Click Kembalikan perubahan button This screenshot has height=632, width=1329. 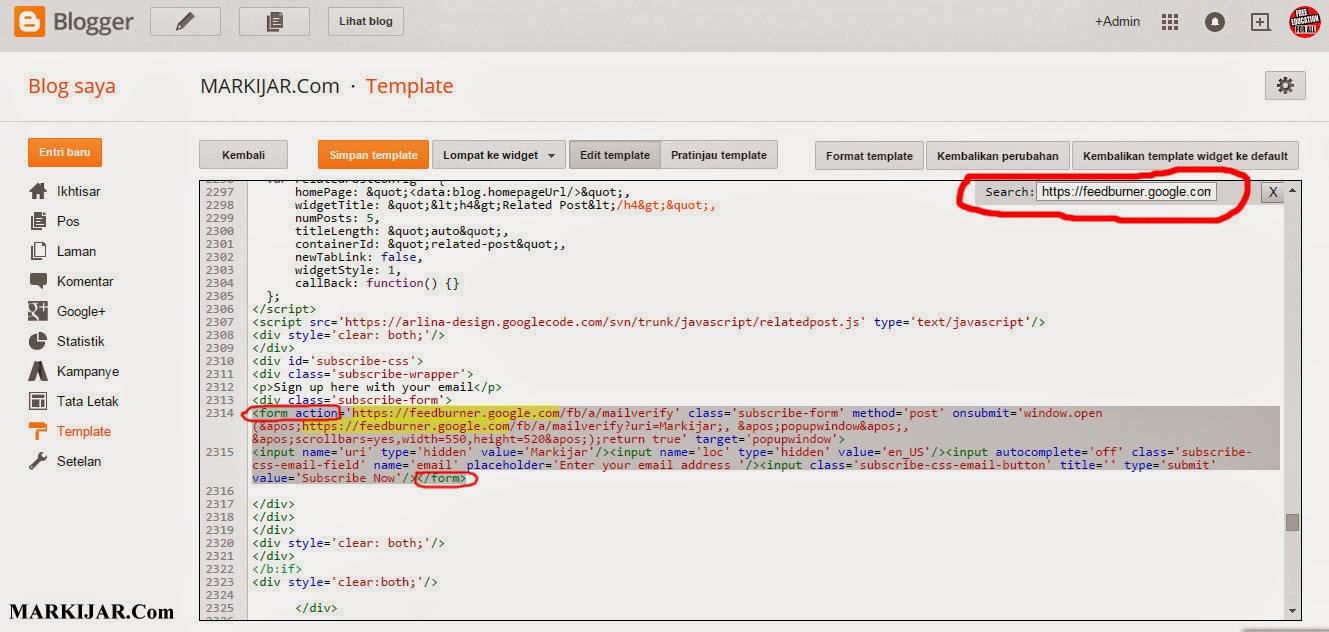(x=998, y=155)
